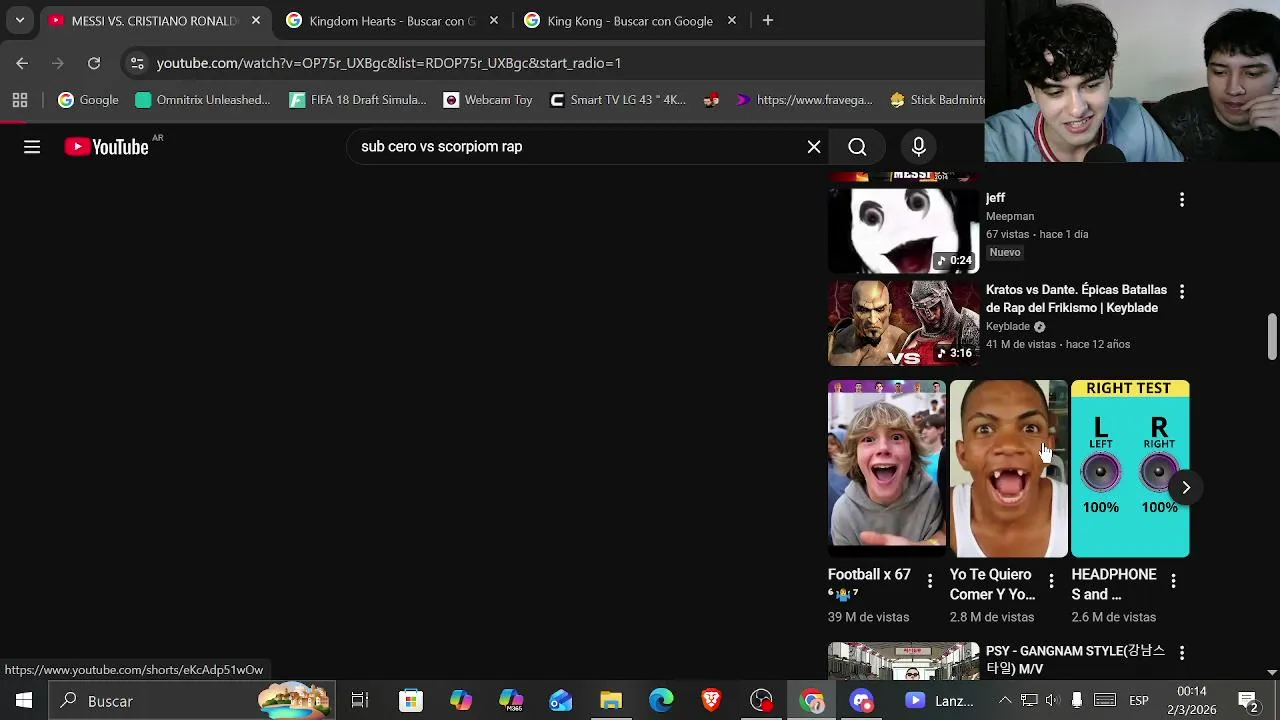Open more options for Yo Te Quiero Comer short
The width and height of the screenshot is (1280, 720).
(x=1051, y=581)
